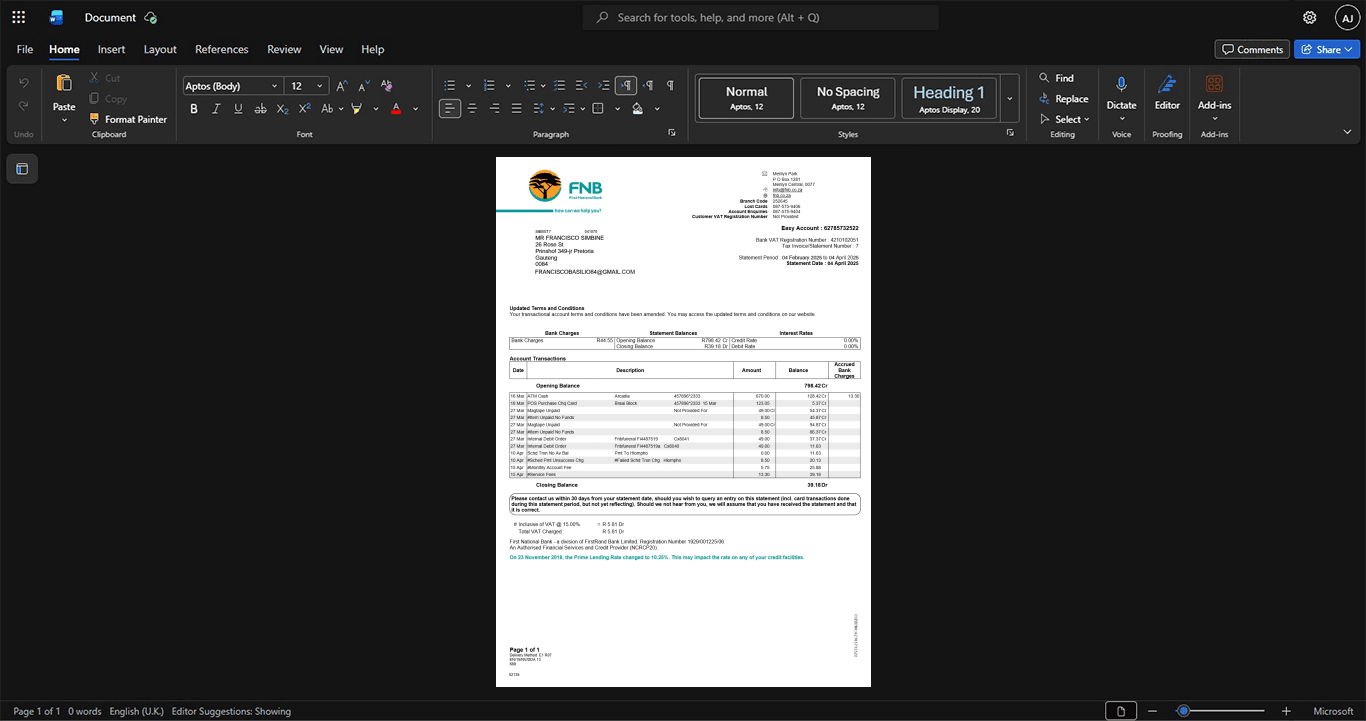Toggle Align Left paragraph setting
Viewport: 1366px width, 721px height.
coord(450,109)
